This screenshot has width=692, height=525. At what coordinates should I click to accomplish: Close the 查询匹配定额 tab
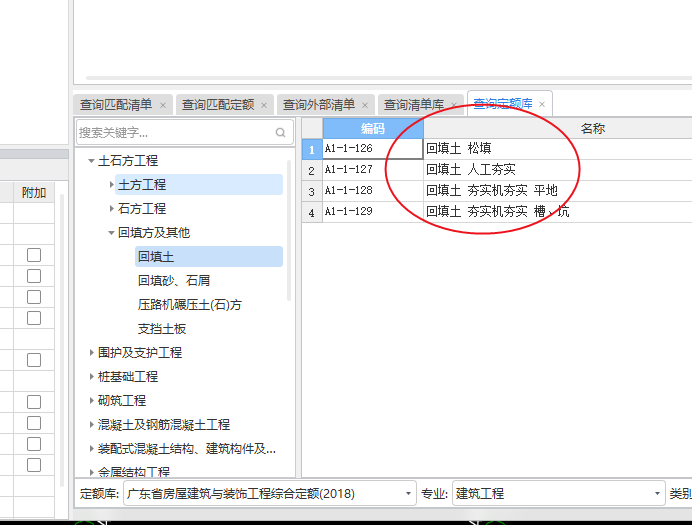[264, 105]
